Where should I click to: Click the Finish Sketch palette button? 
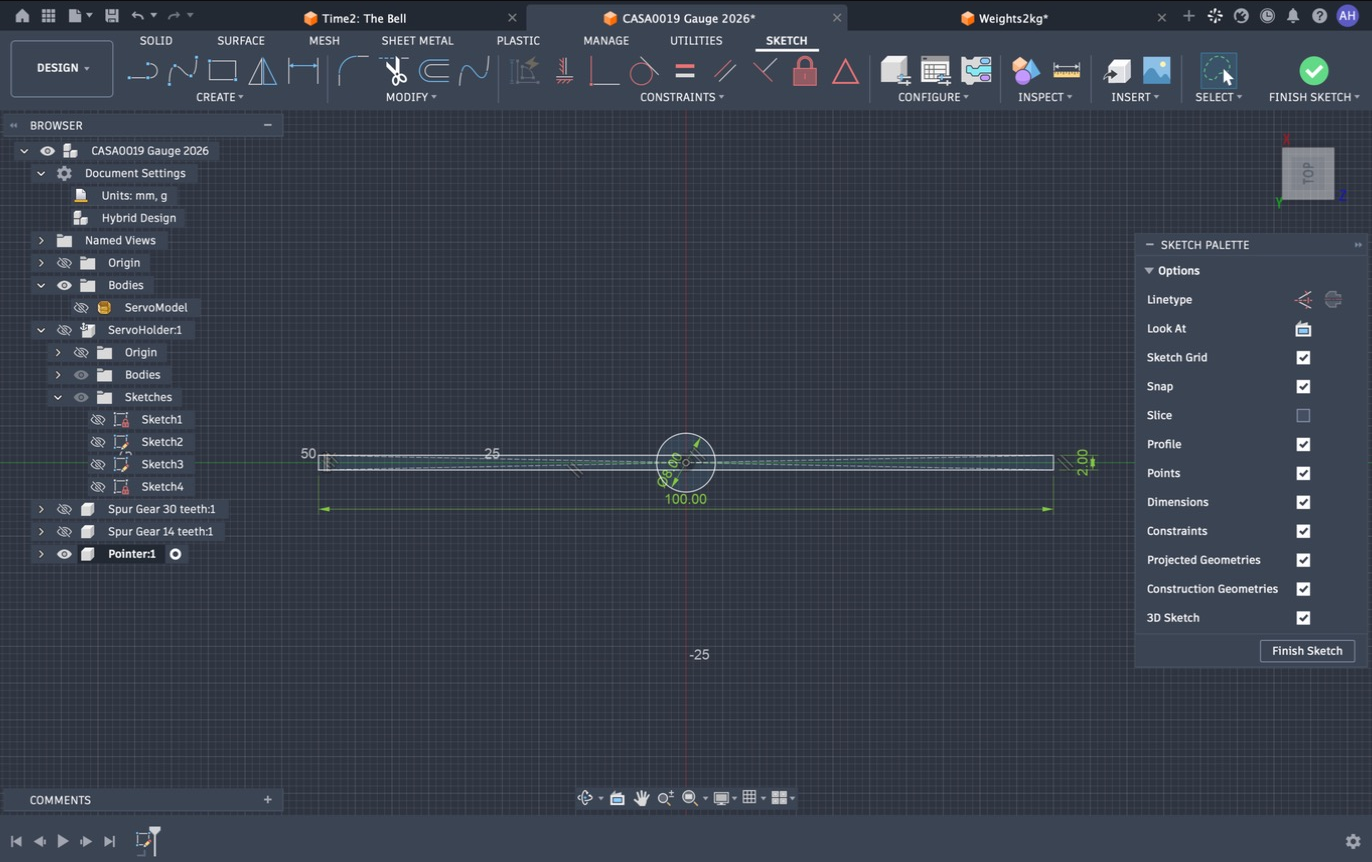[x=1307, y=651]
